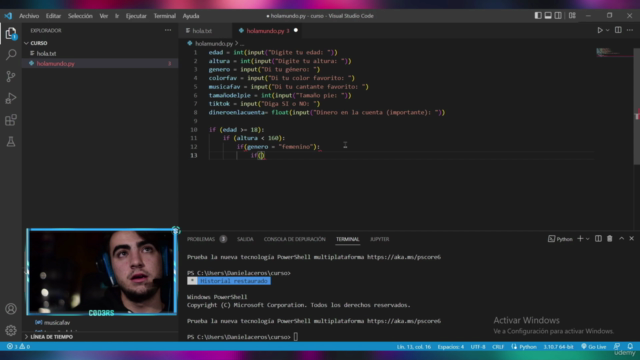Kill the terminal with trash icon
The width and height of the screenshot is (640, 360).
pos(609,239)
